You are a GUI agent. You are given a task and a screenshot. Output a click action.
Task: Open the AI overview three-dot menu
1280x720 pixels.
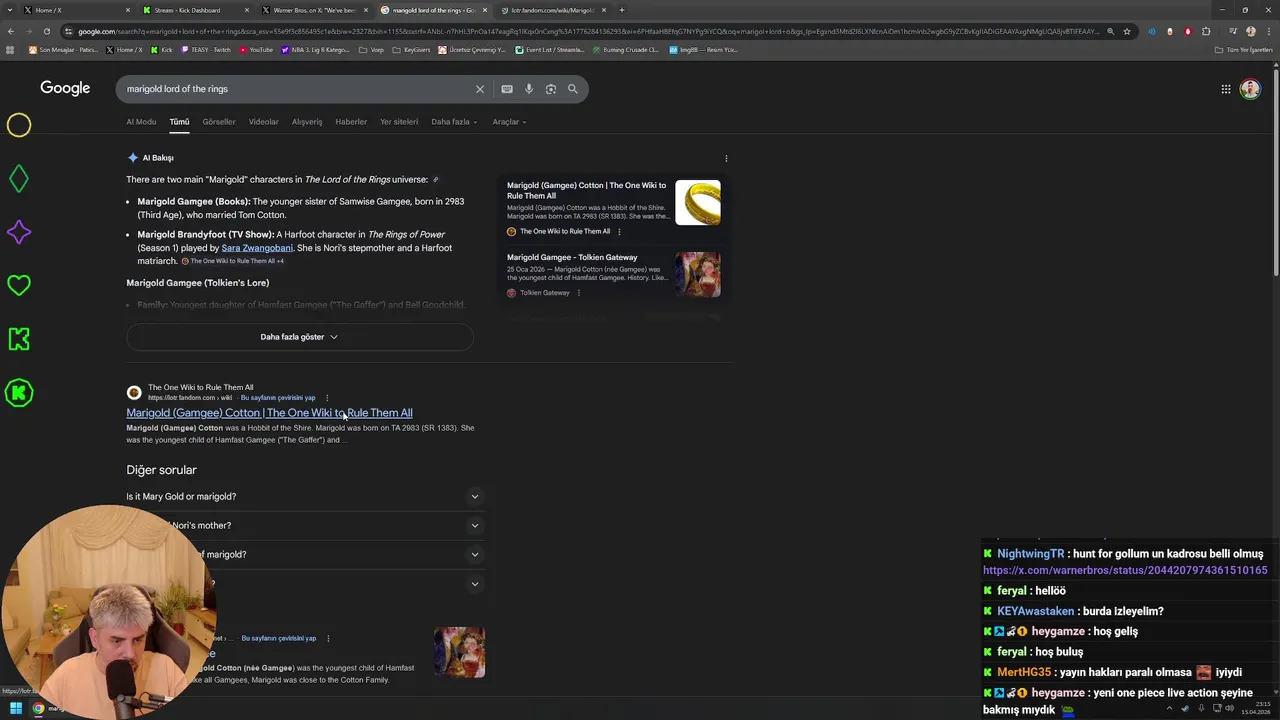tap(726, 158)
